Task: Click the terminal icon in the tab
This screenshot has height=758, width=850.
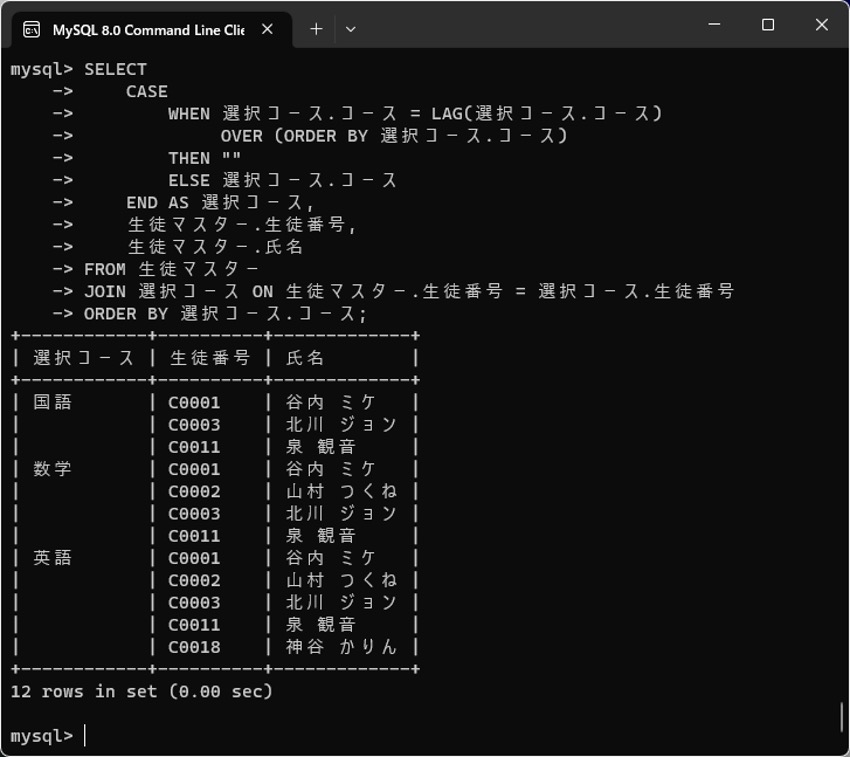Action: click(31, 30)
